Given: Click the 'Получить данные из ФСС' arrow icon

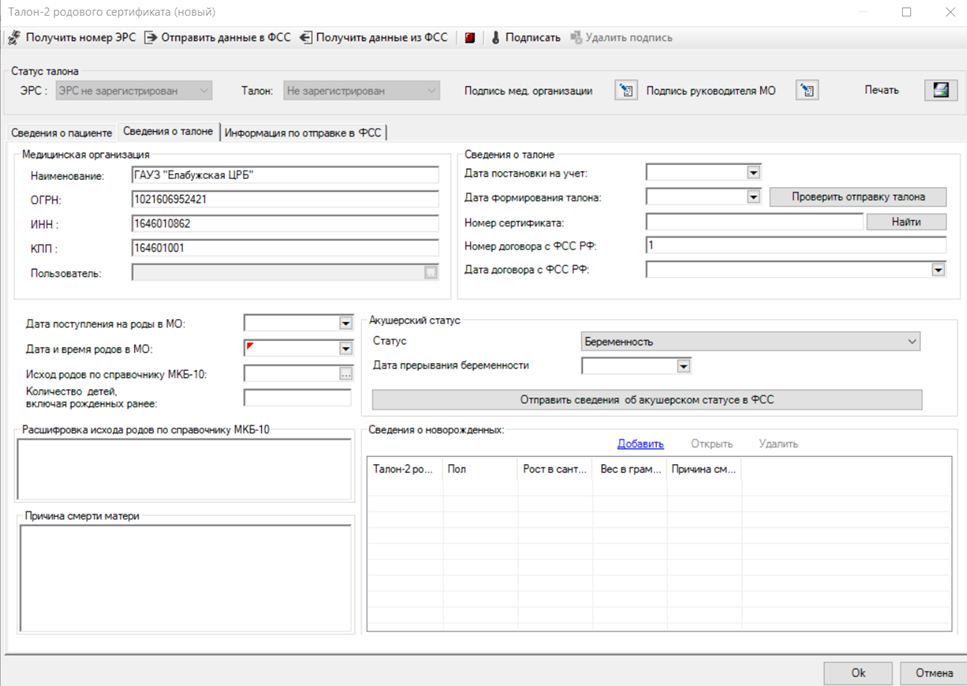Looking at the screenshot, I should pyautogui.click(x=306, y=38).
